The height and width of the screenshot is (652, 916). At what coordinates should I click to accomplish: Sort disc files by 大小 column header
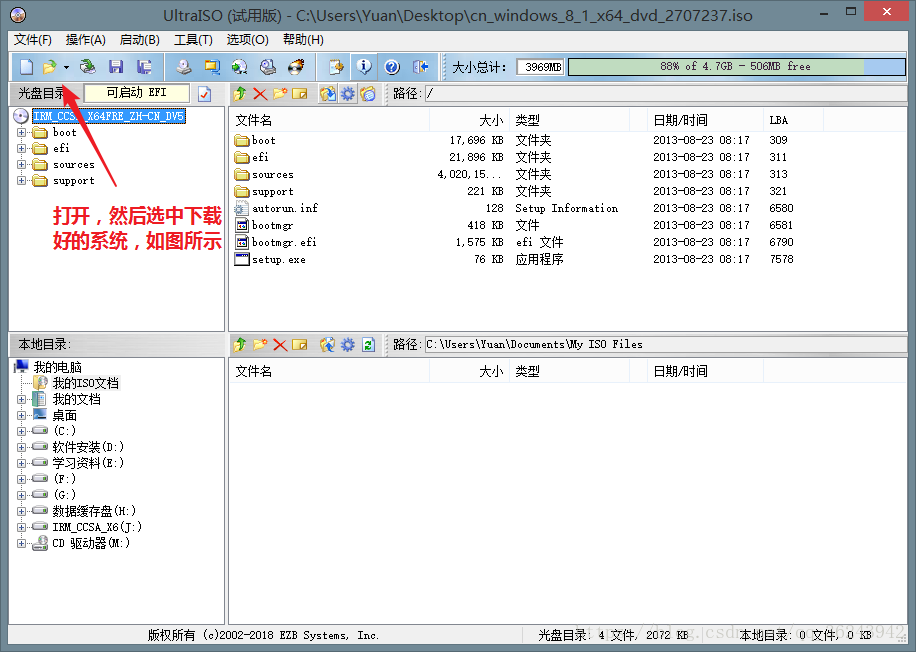click(470, 120)
